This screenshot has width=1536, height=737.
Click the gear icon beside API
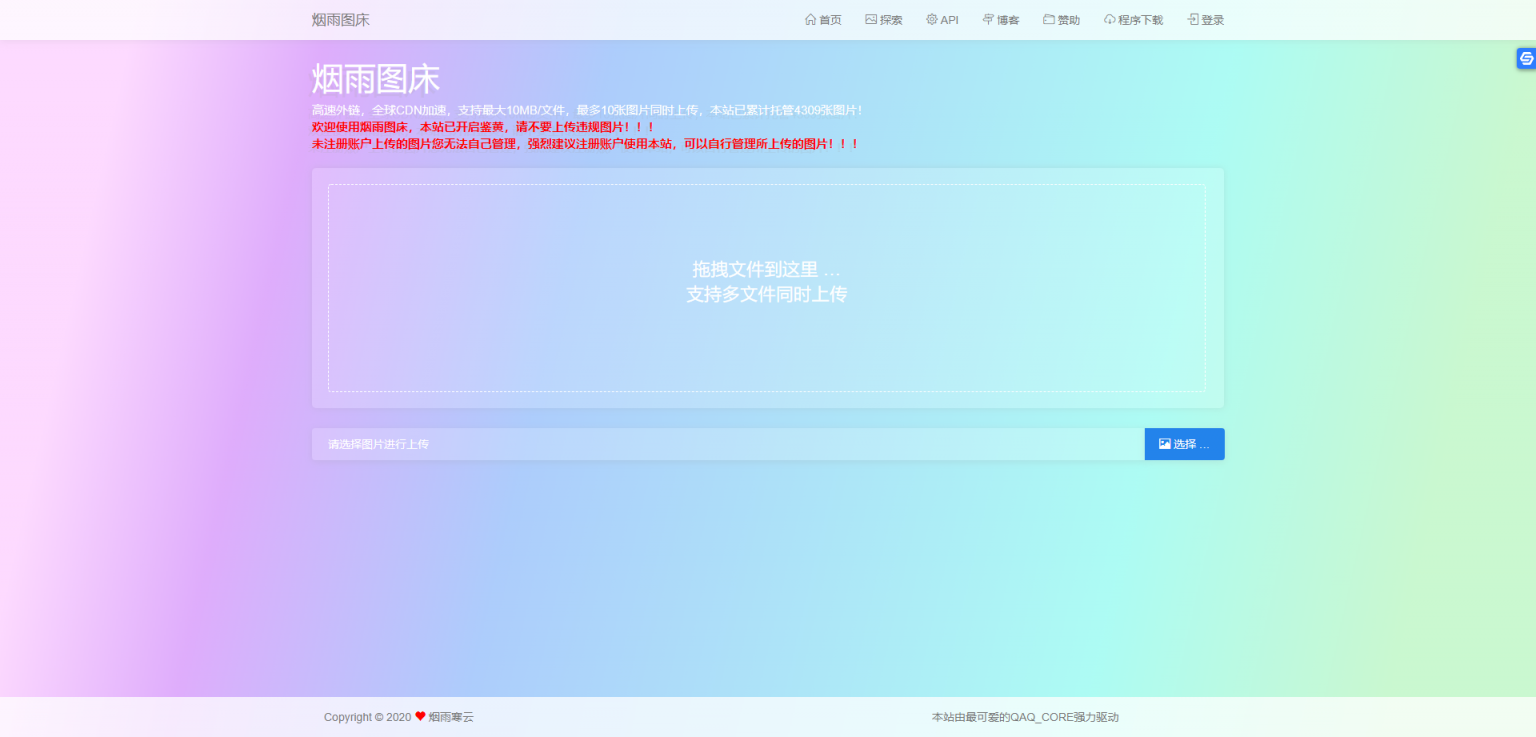coord(932,20)
